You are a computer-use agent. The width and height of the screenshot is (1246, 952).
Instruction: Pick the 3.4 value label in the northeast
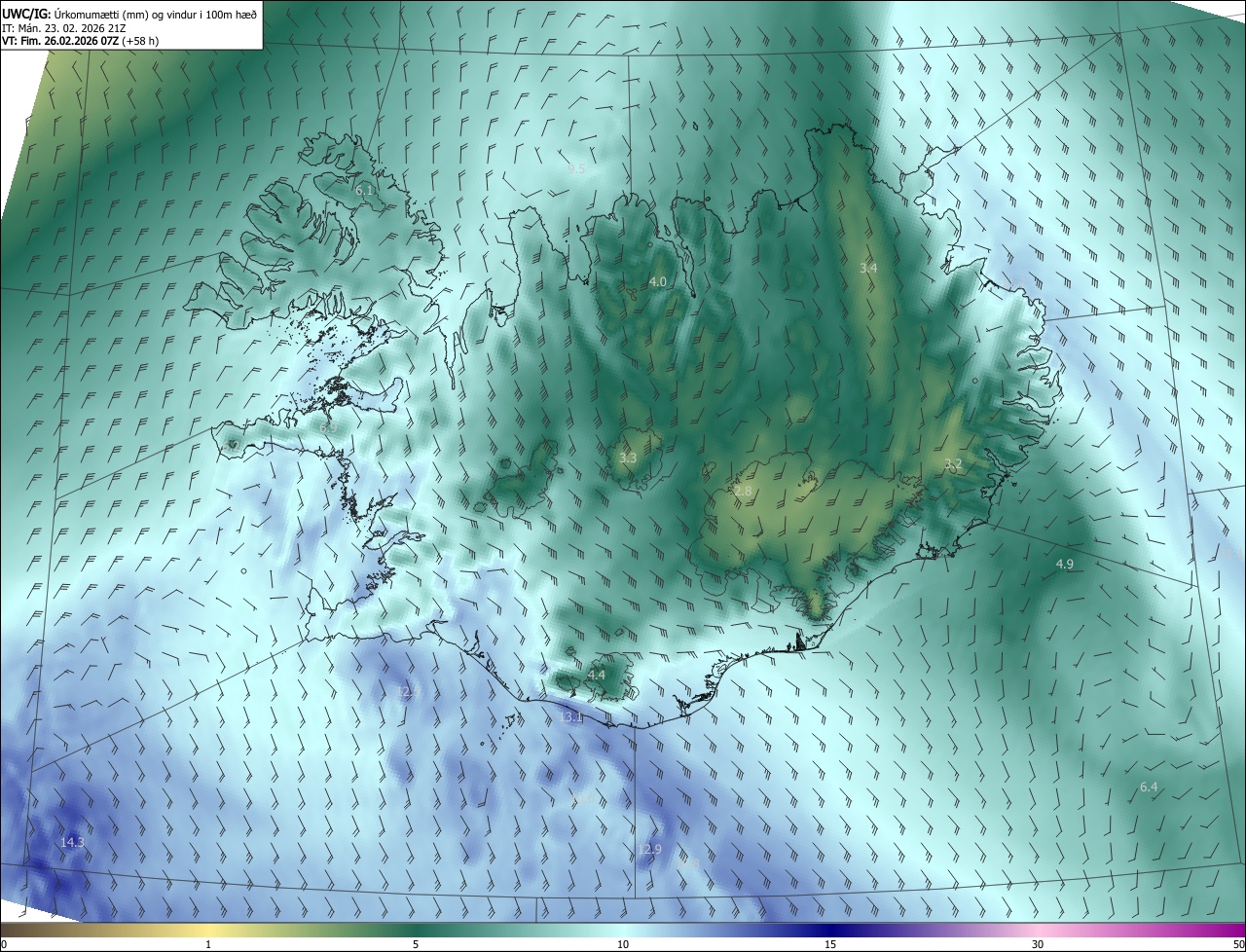click(868, 268)
